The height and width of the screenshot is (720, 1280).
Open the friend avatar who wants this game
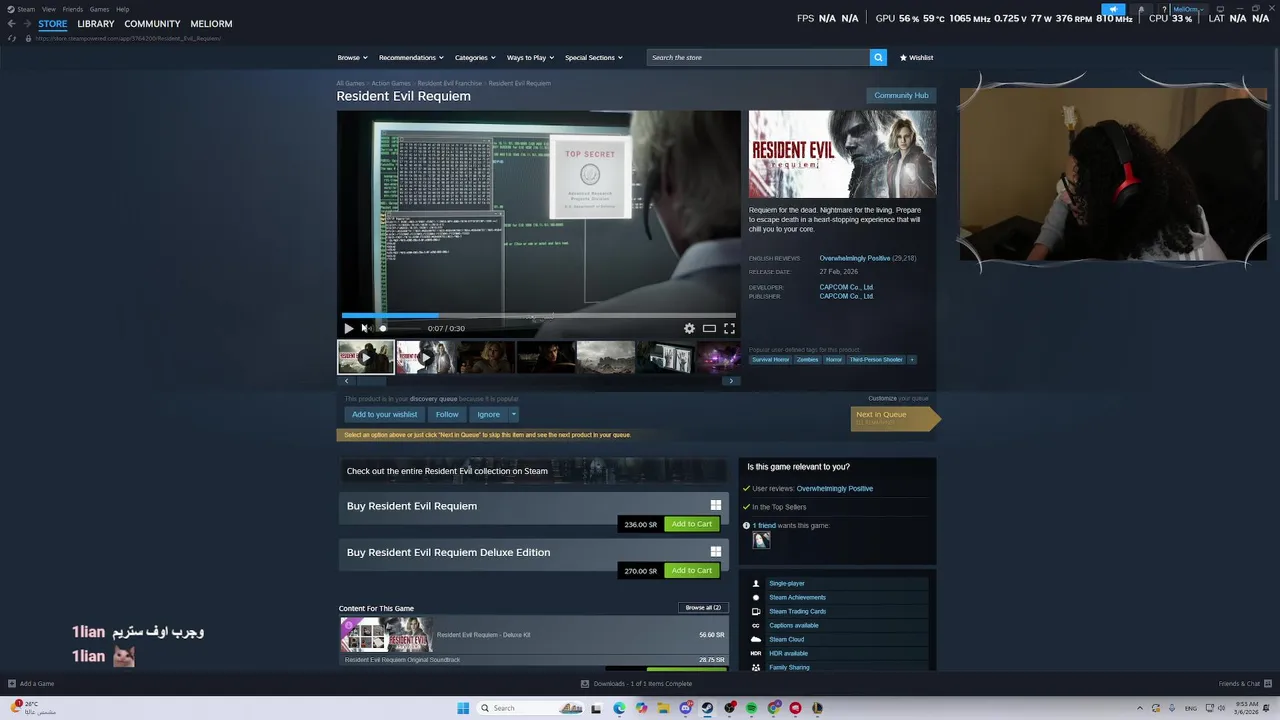point(761,540)
